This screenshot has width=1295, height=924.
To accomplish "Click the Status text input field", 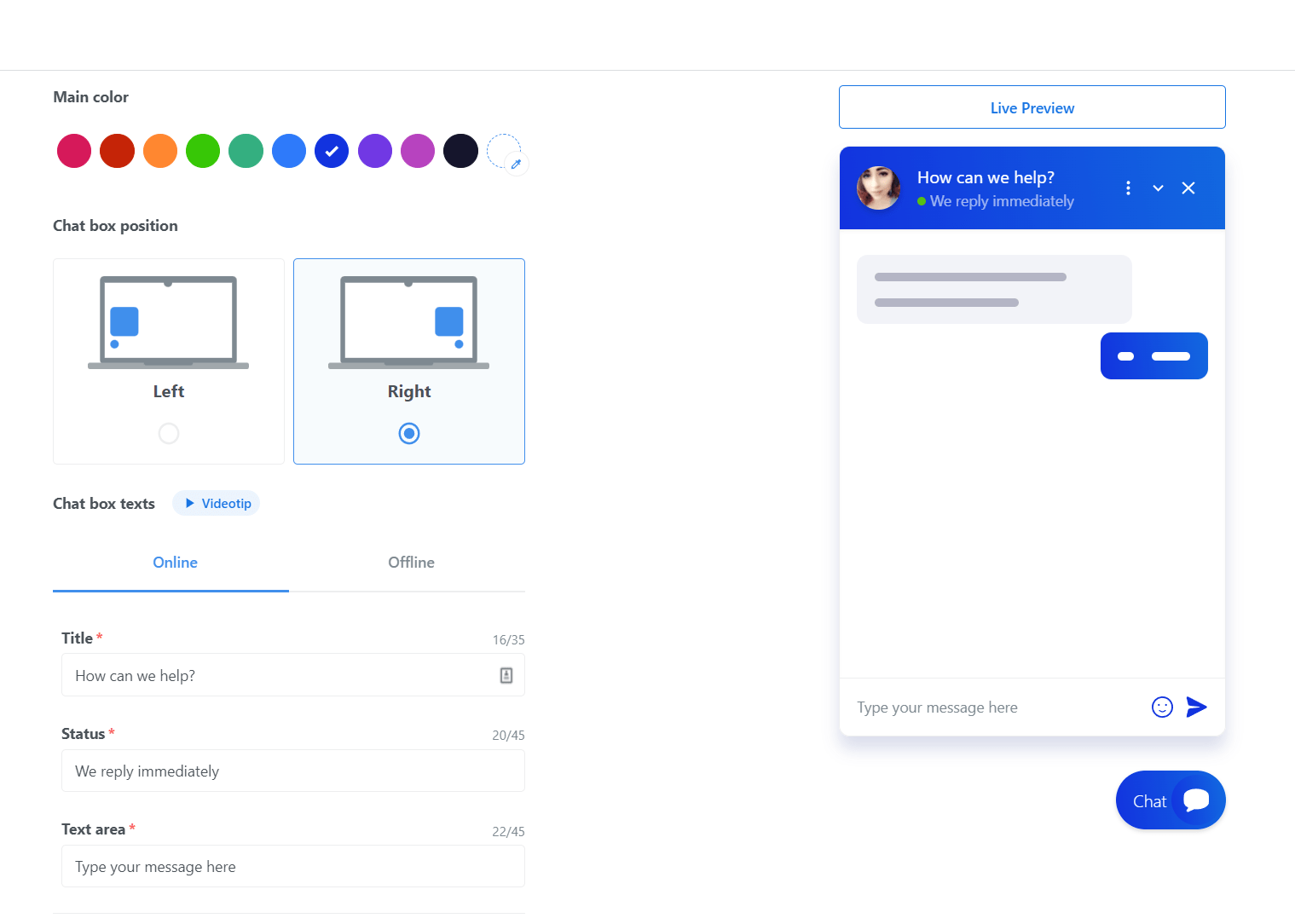I will [292, 771].
